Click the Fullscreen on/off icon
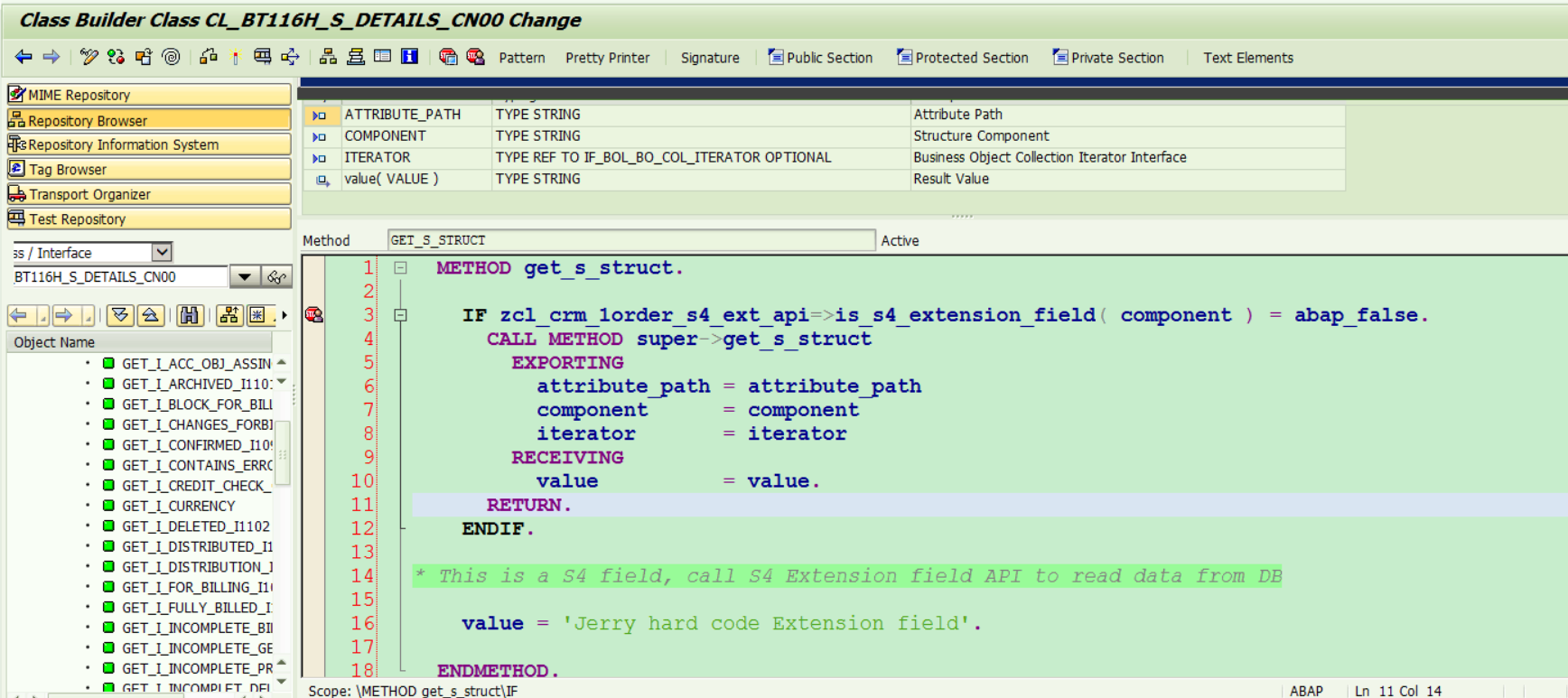 point(383,57)
